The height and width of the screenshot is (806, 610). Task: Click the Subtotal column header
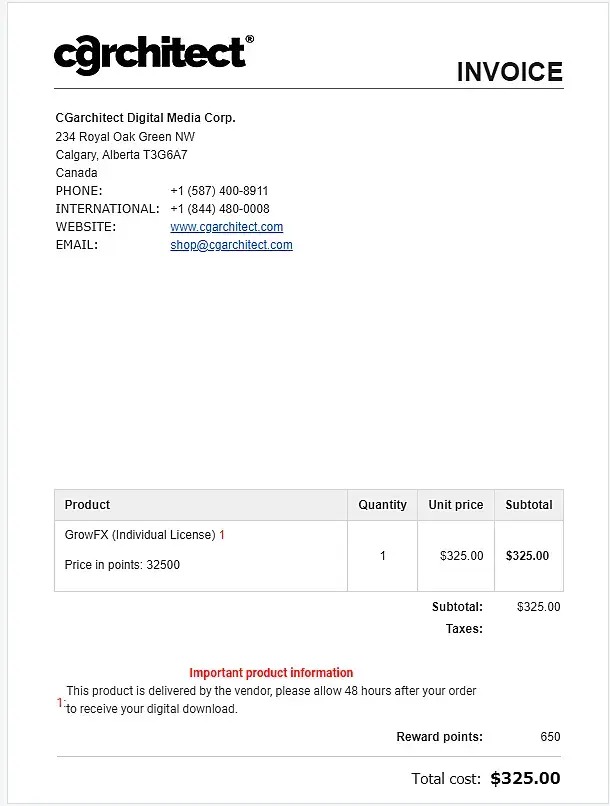(x=528, y=505)
